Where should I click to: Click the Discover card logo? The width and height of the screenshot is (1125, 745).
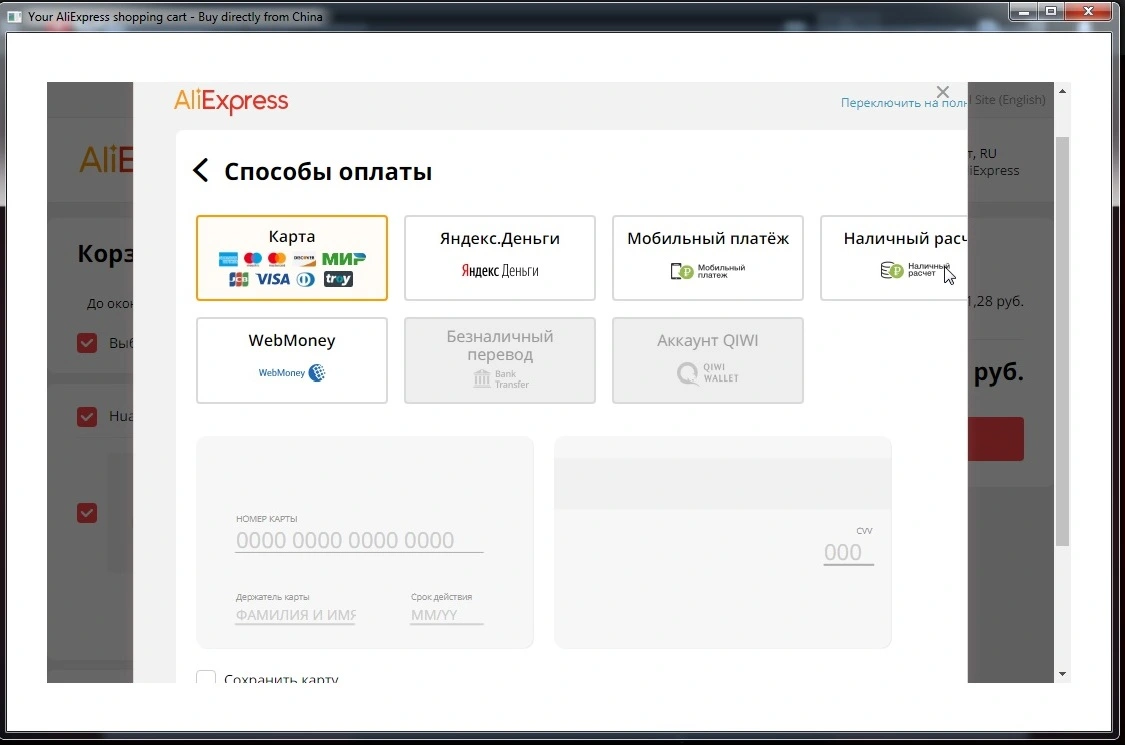click(304, 258)
